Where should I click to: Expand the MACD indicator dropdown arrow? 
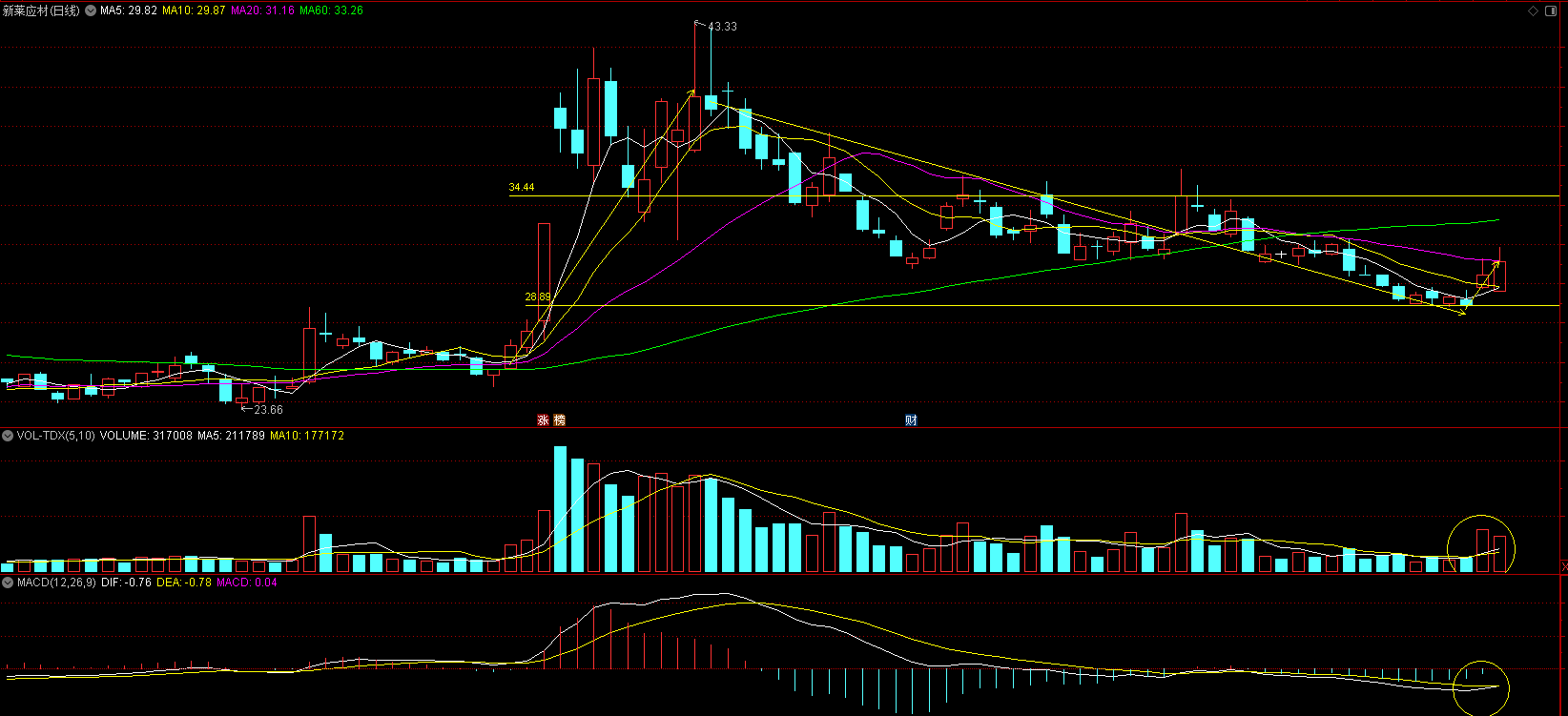(8, 583)
